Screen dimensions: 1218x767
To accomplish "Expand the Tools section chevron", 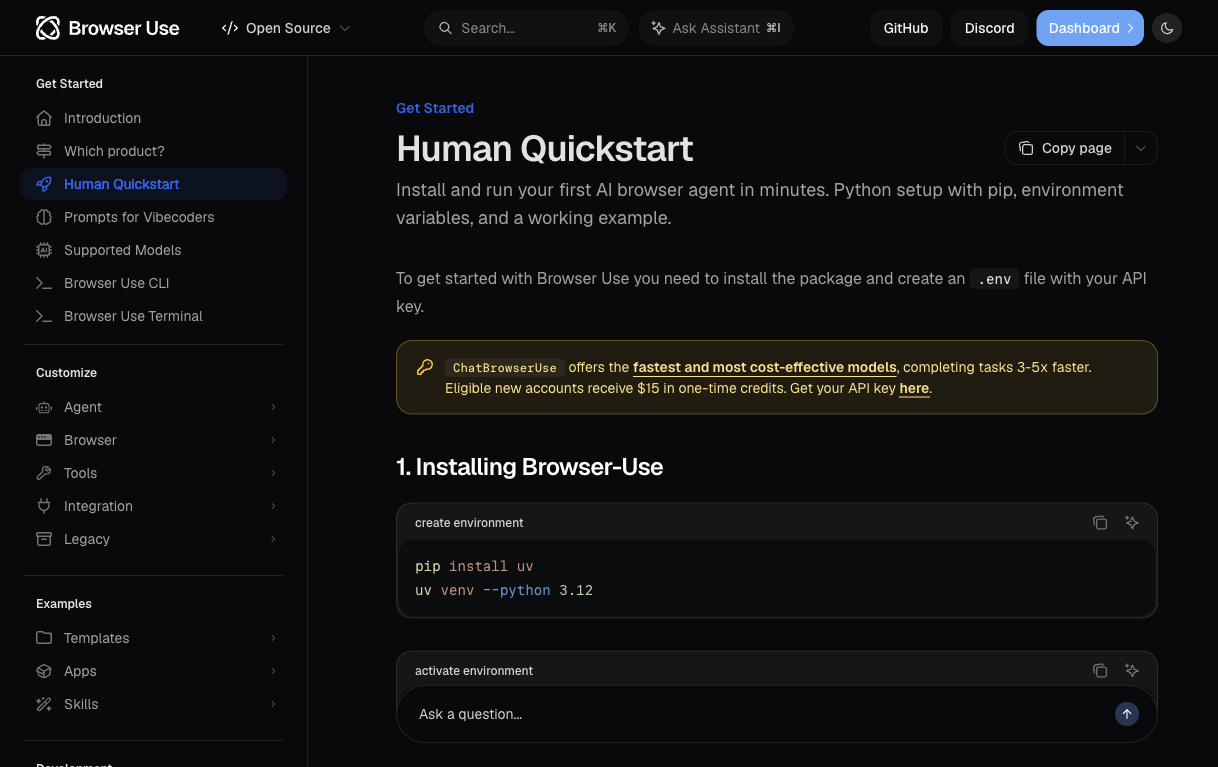I will (x=273, y=473).
